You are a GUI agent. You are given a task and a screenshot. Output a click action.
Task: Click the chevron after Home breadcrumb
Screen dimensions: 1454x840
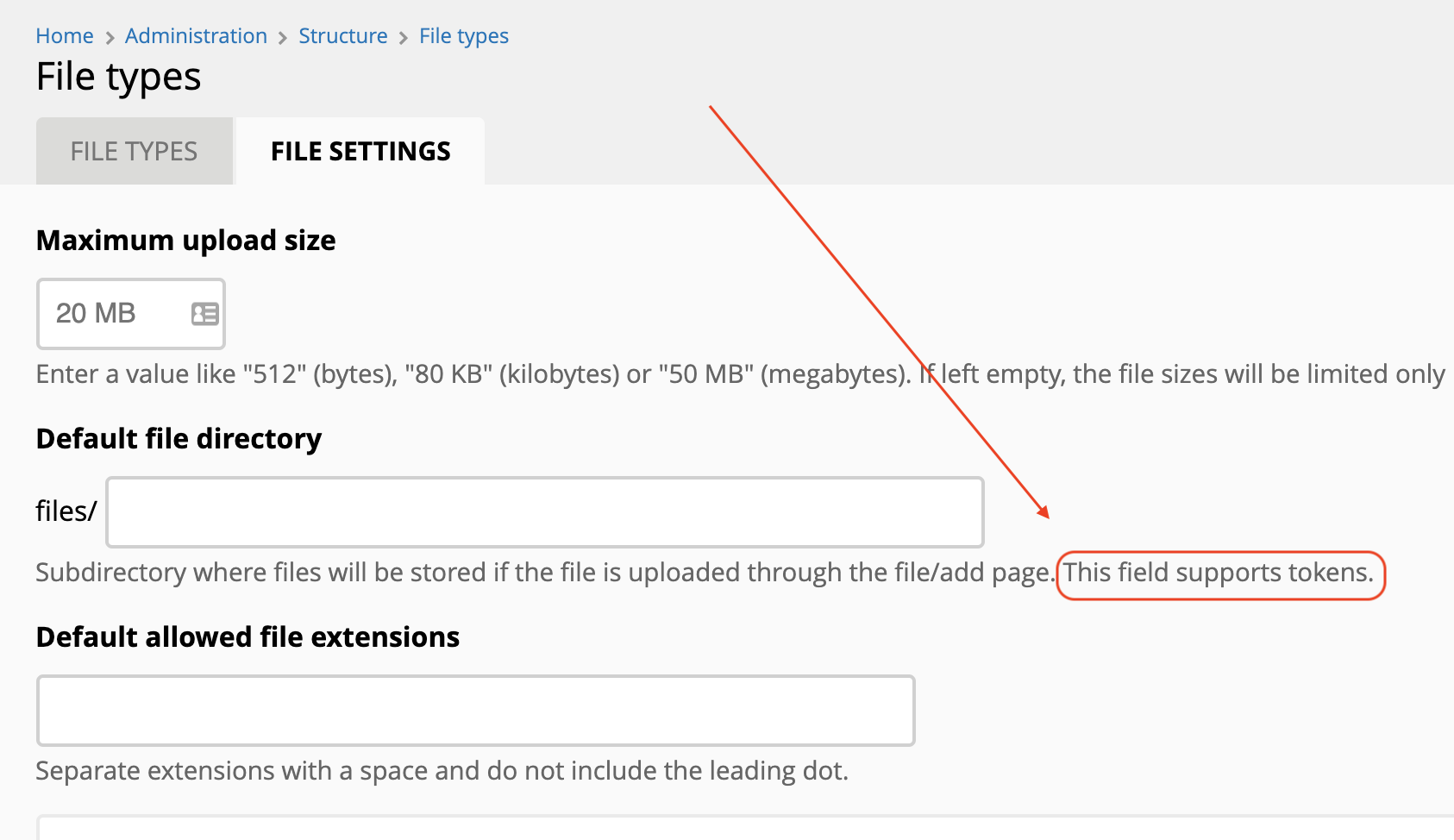coord(110,37)
